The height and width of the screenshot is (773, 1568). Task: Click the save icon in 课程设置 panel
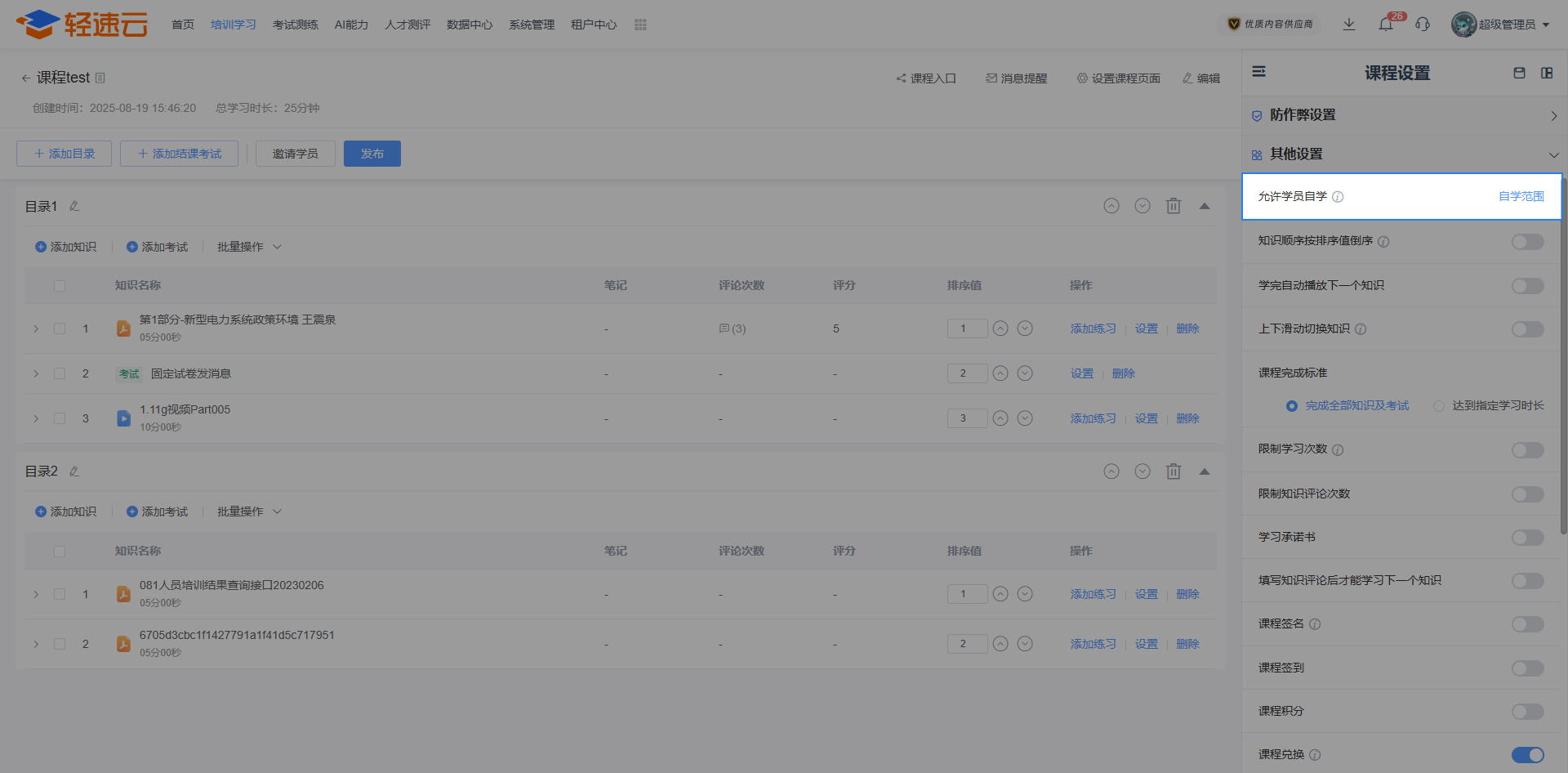click(1519, 73)
